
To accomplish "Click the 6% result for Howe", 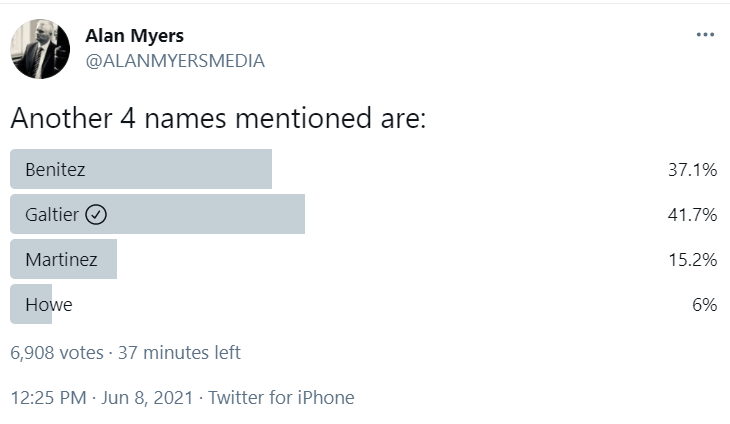I will point(704,304).
